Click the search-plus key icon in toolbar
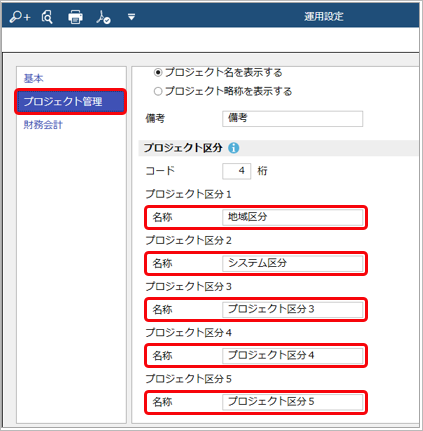The image size is (423, 431). 20,16
